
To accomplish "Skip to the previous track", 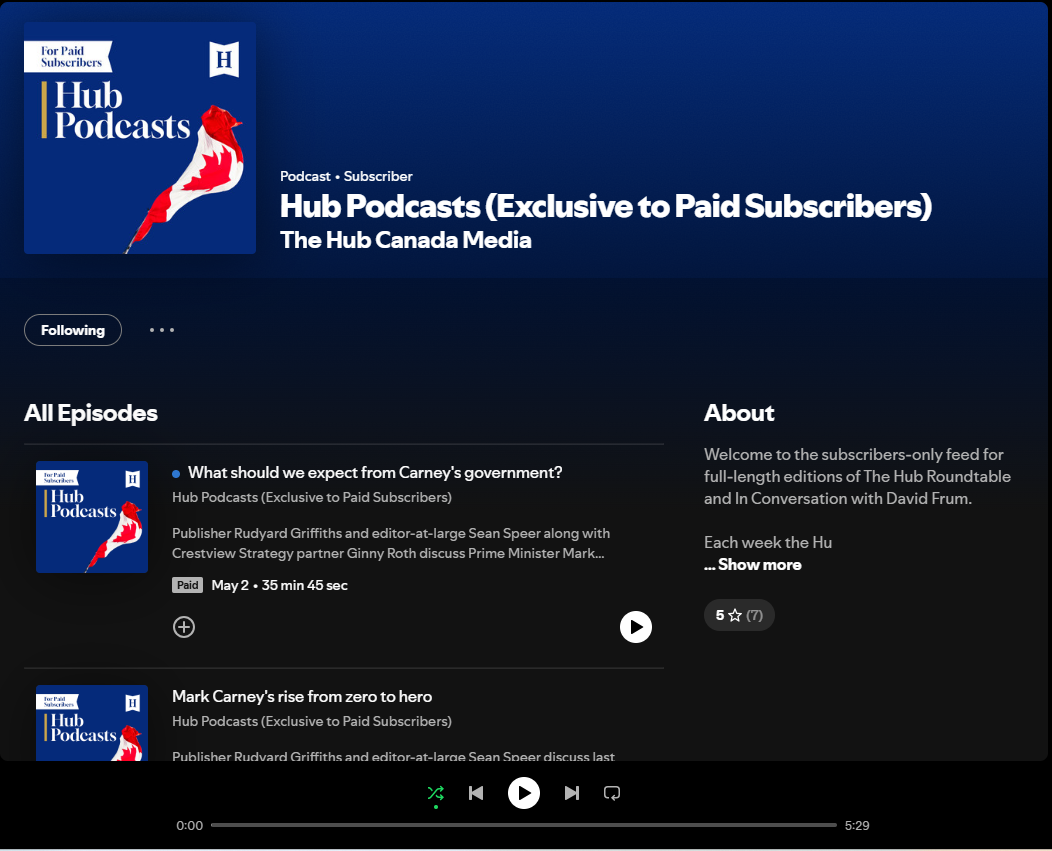I will point(476,793).
